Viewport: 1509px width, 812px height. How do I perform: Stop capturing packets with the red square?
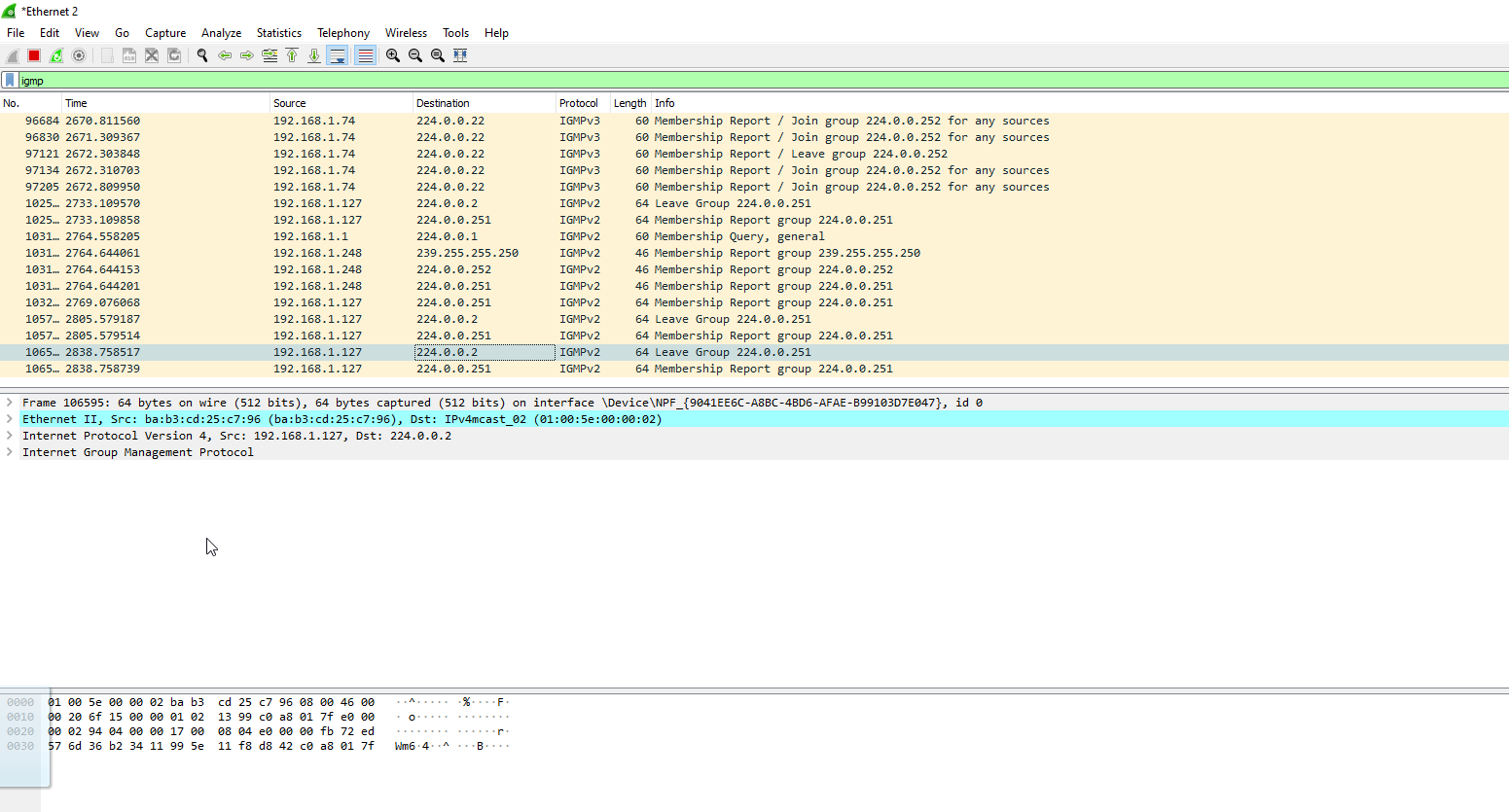click(x=34, y=55)
